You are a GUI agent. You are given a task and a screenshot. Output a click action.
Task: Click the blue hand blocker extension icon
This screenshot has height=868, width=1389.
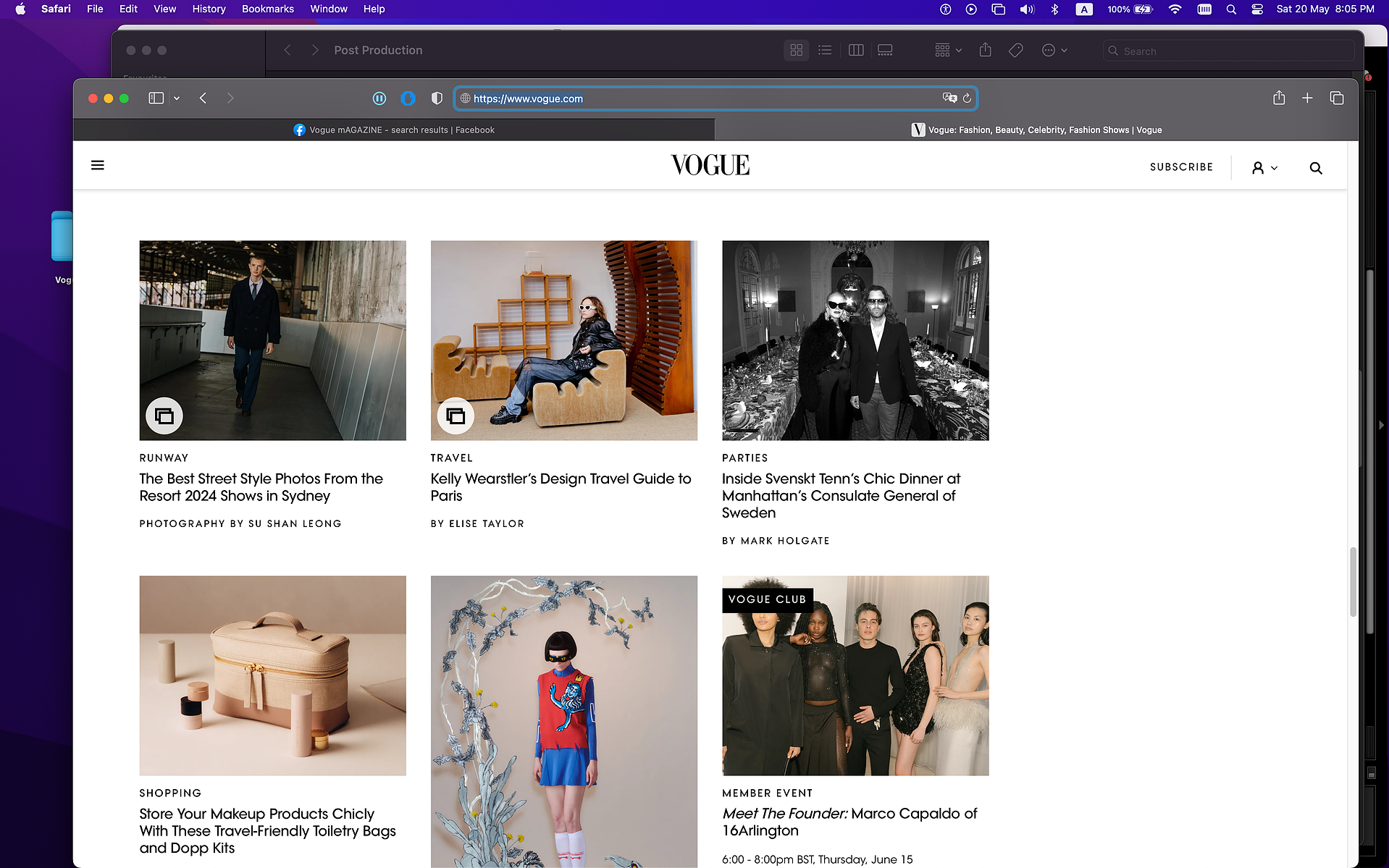pos(408,98)
